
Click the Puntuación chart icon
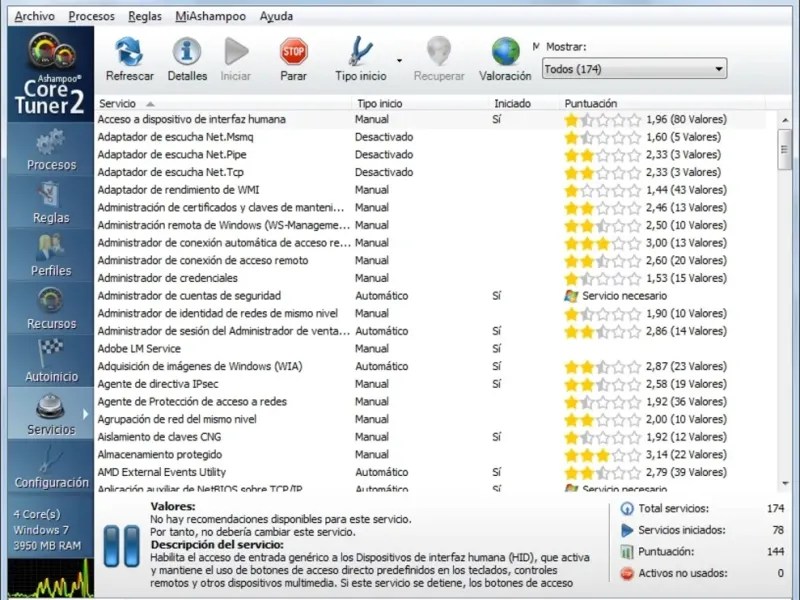coord(627,552)
